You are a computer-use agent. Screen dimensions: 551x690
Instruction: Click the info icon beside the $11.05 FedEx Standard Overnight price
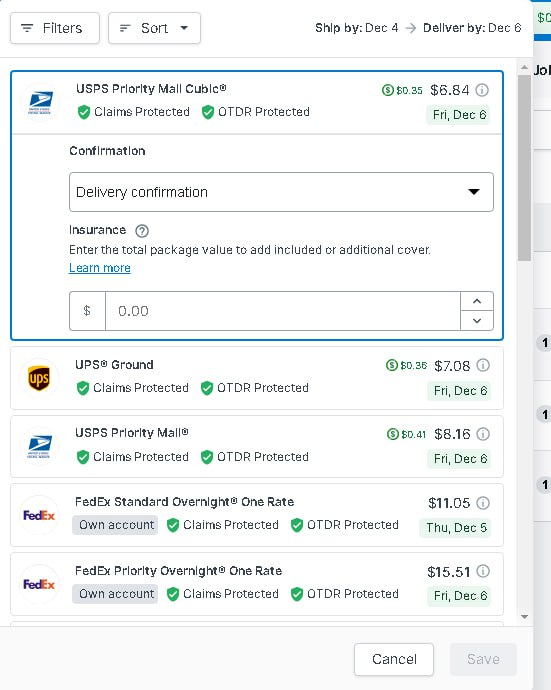click(483, 503)
